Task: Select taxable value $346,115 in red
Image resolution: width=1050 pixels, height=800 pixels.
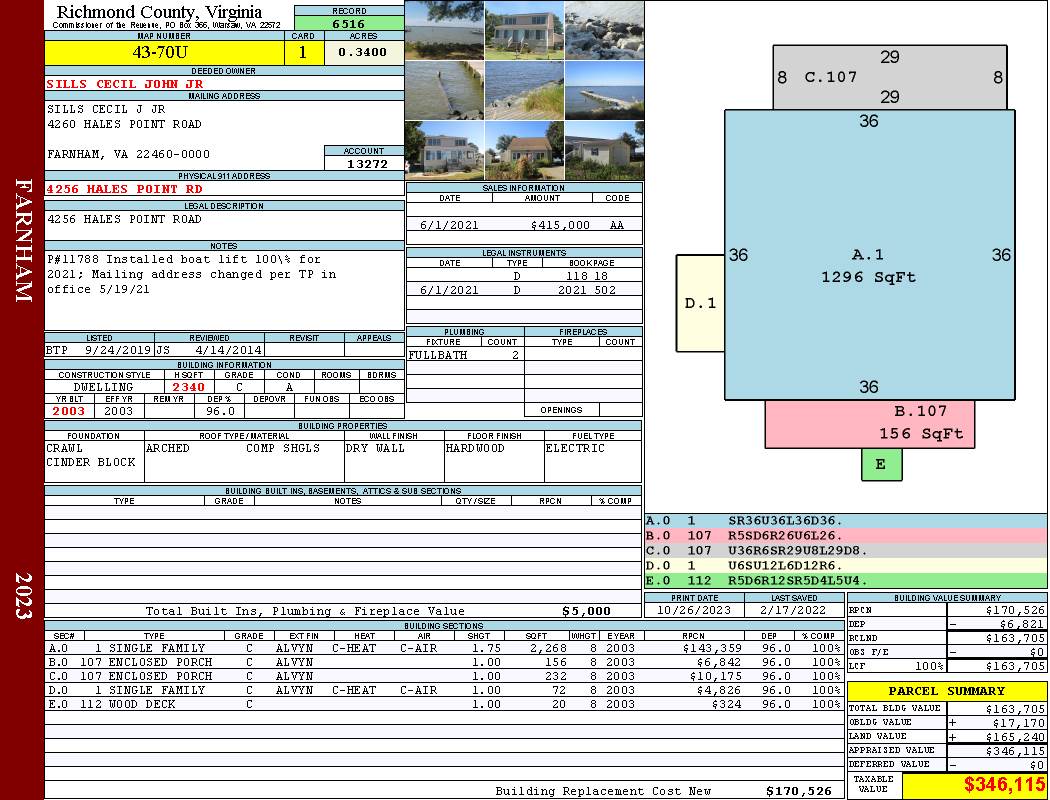Action: click(x=1004, y=785)
